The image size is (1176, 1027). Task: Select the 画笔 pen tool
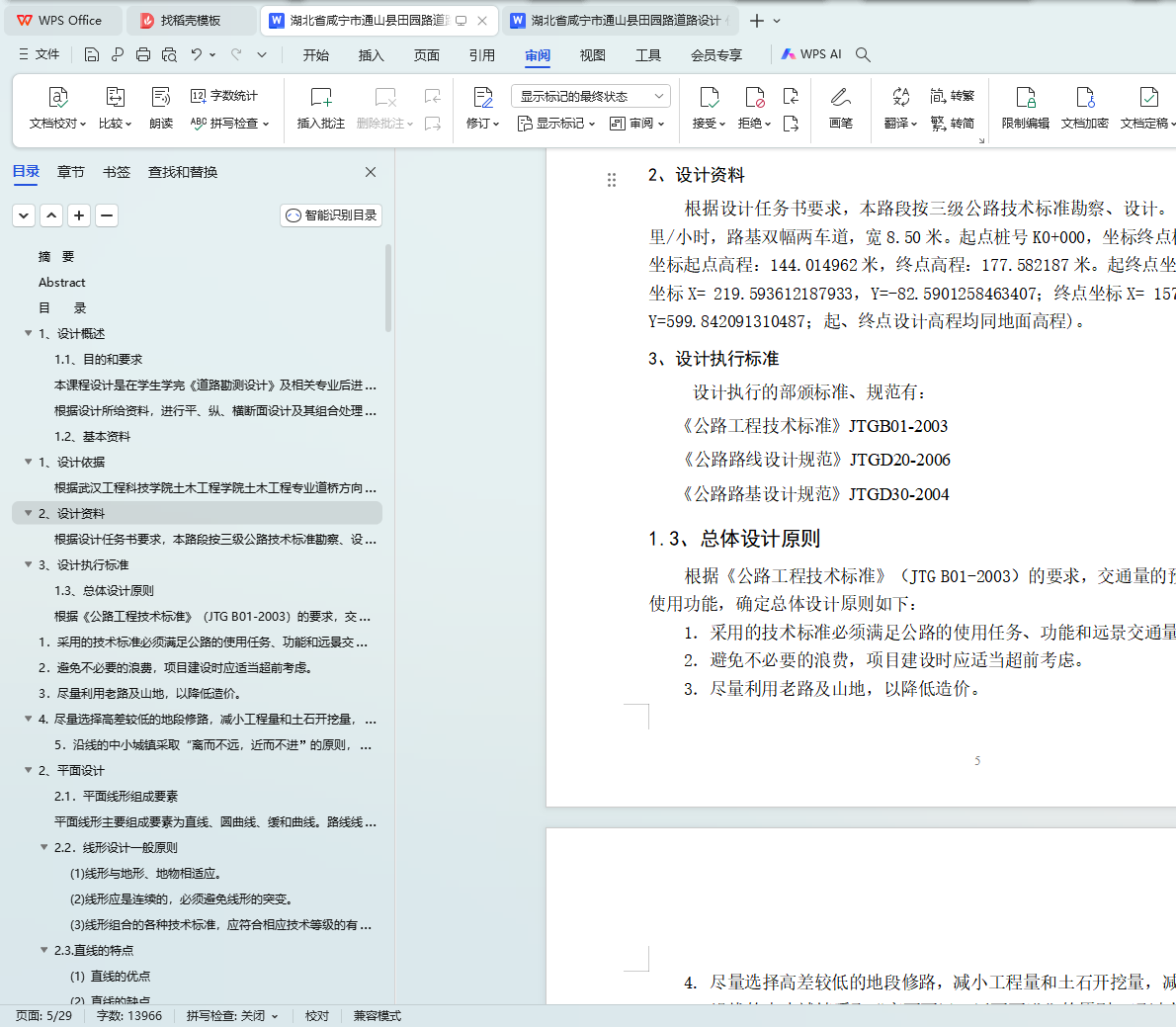841,108
